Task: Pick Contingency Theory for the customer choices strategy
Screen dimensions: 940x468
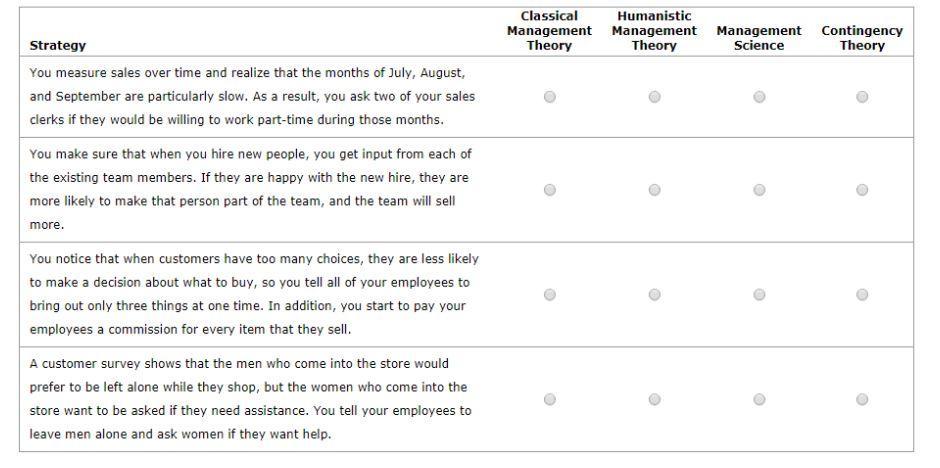Action: coord(862,295)
